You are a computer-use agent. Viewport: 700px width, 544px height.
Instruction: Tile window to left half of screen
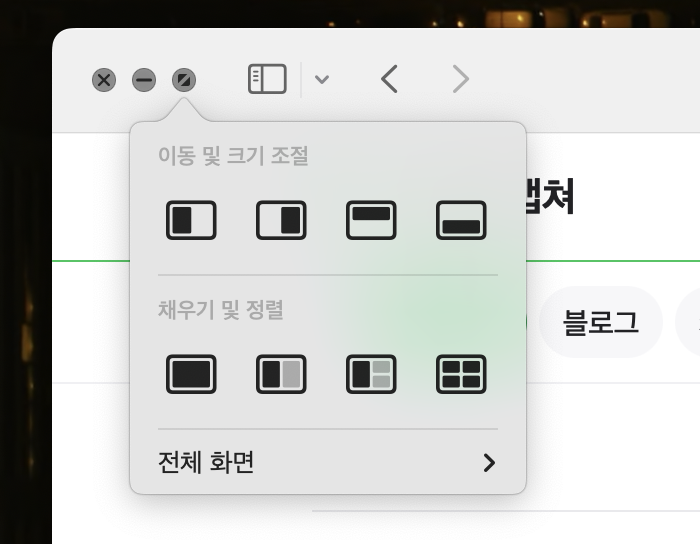point(191,220)
